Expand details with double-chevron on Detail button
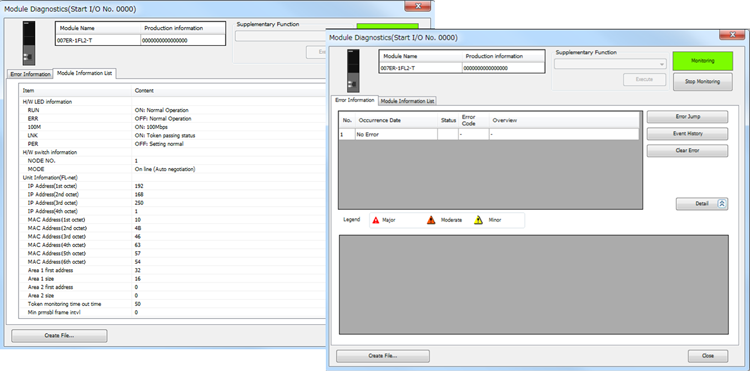 pyautogui.click(x=722, y=204)
